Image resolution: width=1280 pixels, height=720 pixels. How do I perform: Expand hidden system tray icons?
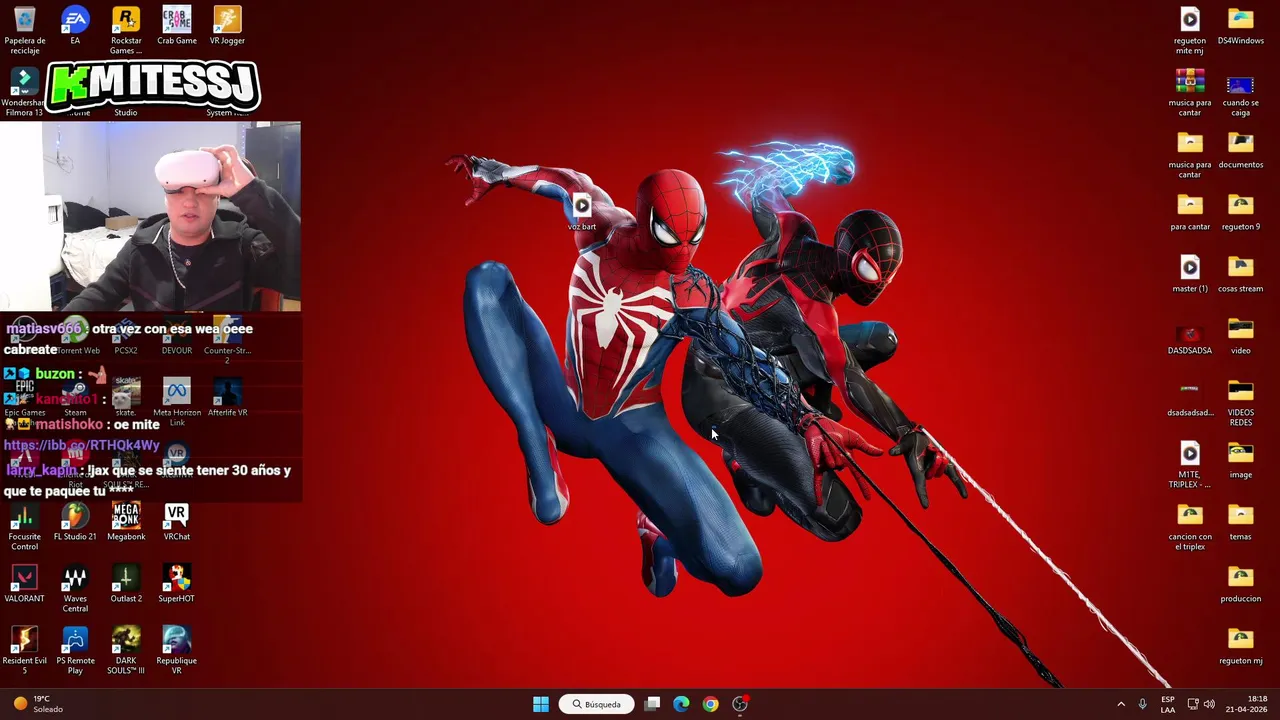(x=1121, y=704)
